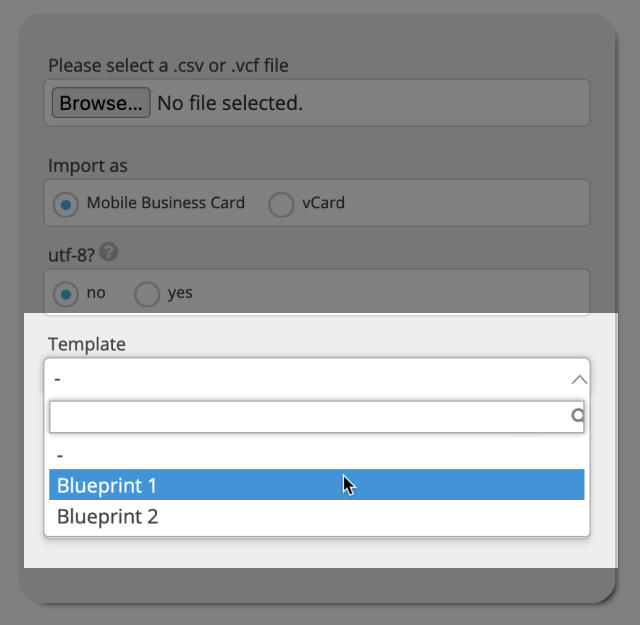Click the Template select box showing '-'
This screenshot has width=640, height=625.
(x=300, y=379)
